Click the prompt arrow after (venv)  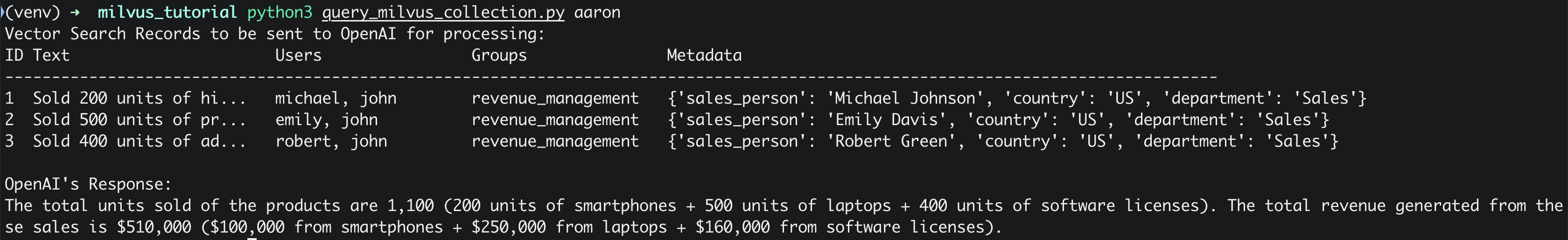75,12
